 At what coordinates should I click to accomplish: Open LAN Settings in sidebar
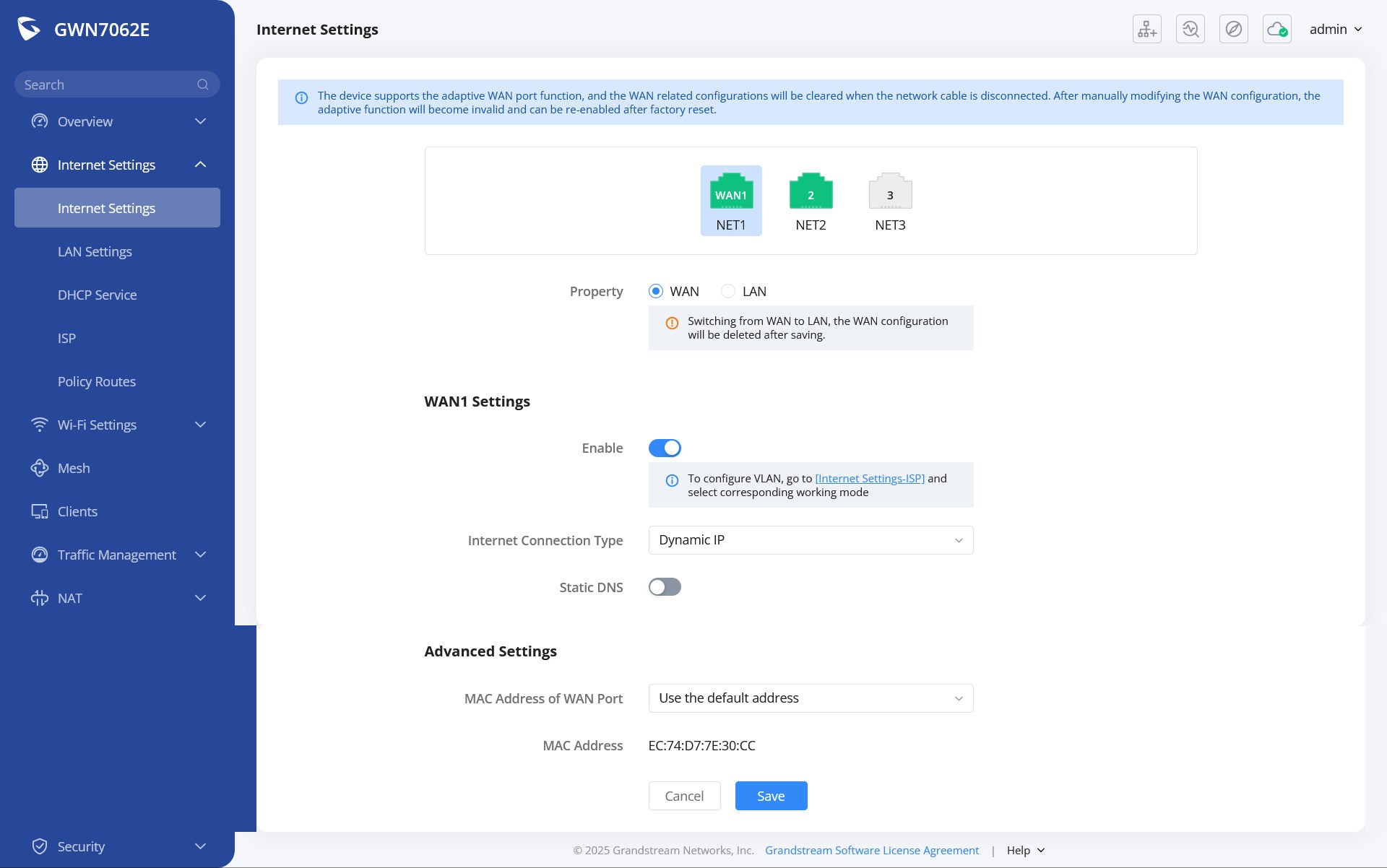point(95,251)
